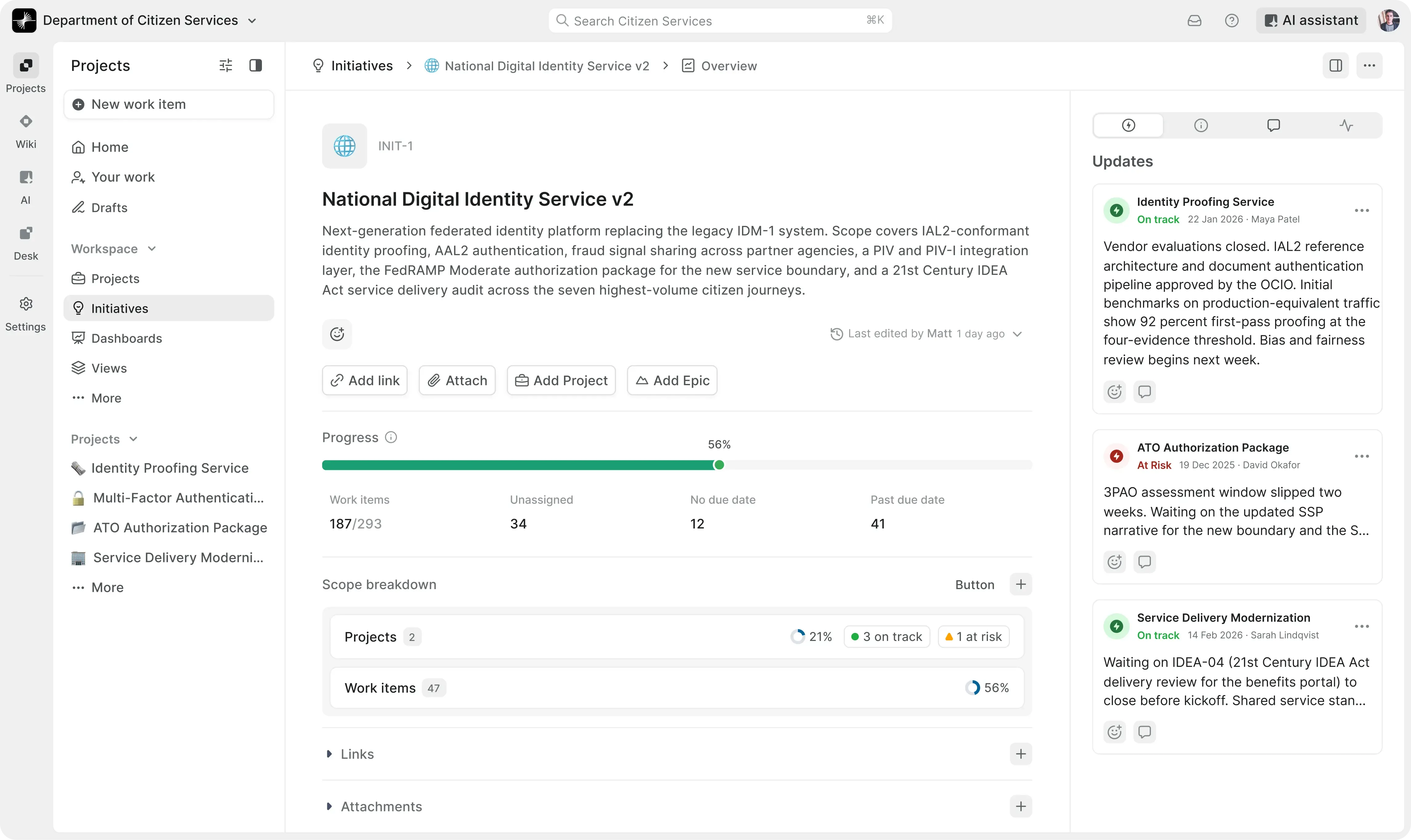Click New work item button
Viewport: 1411px width, 840px height.
pyautogui.click(x=169, y=104)
